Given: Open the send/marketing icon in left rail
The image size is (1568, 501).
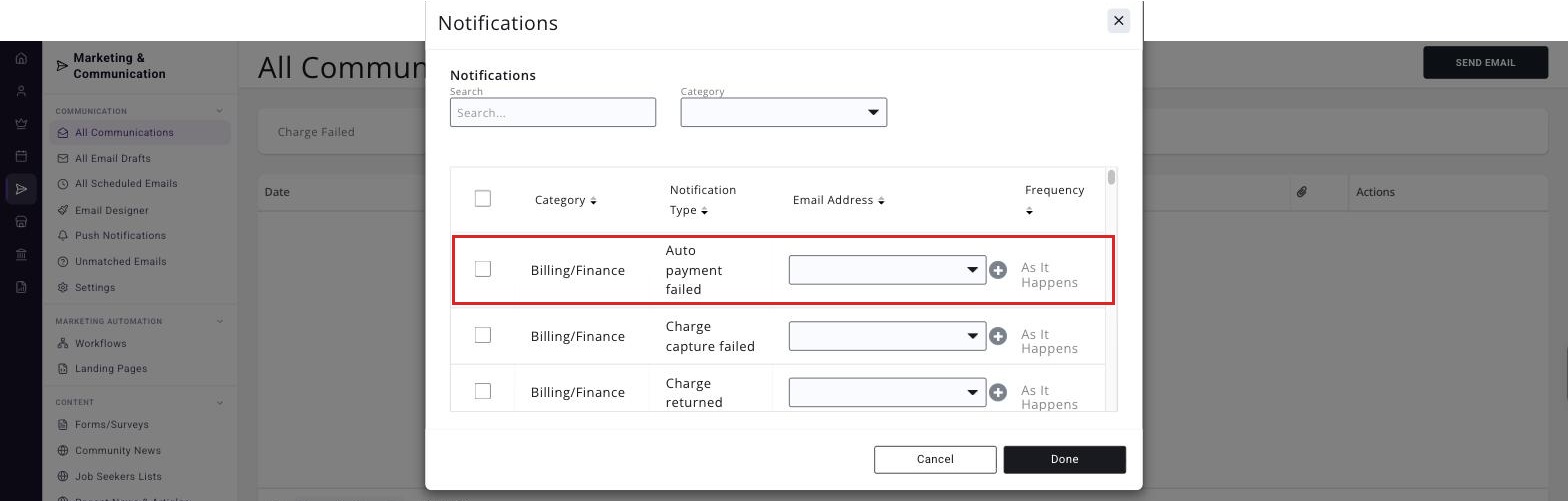Looking at the screenshot, I should click(21, 189).
